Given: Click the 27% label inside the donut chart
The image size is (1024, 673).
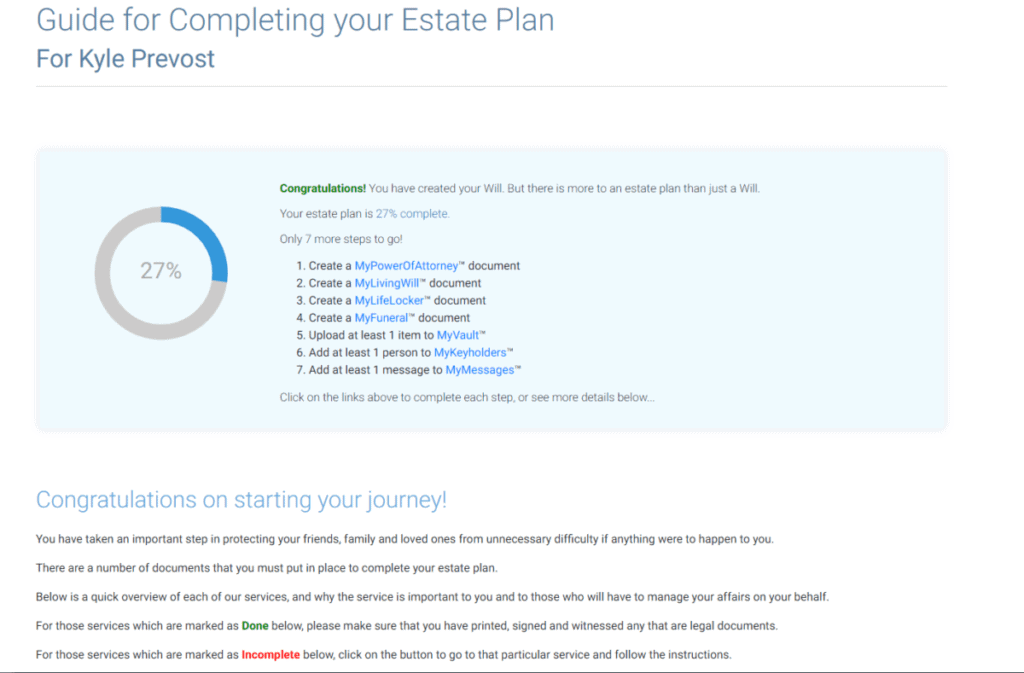Looking at the screenshot, I should [x=160, y=271].
